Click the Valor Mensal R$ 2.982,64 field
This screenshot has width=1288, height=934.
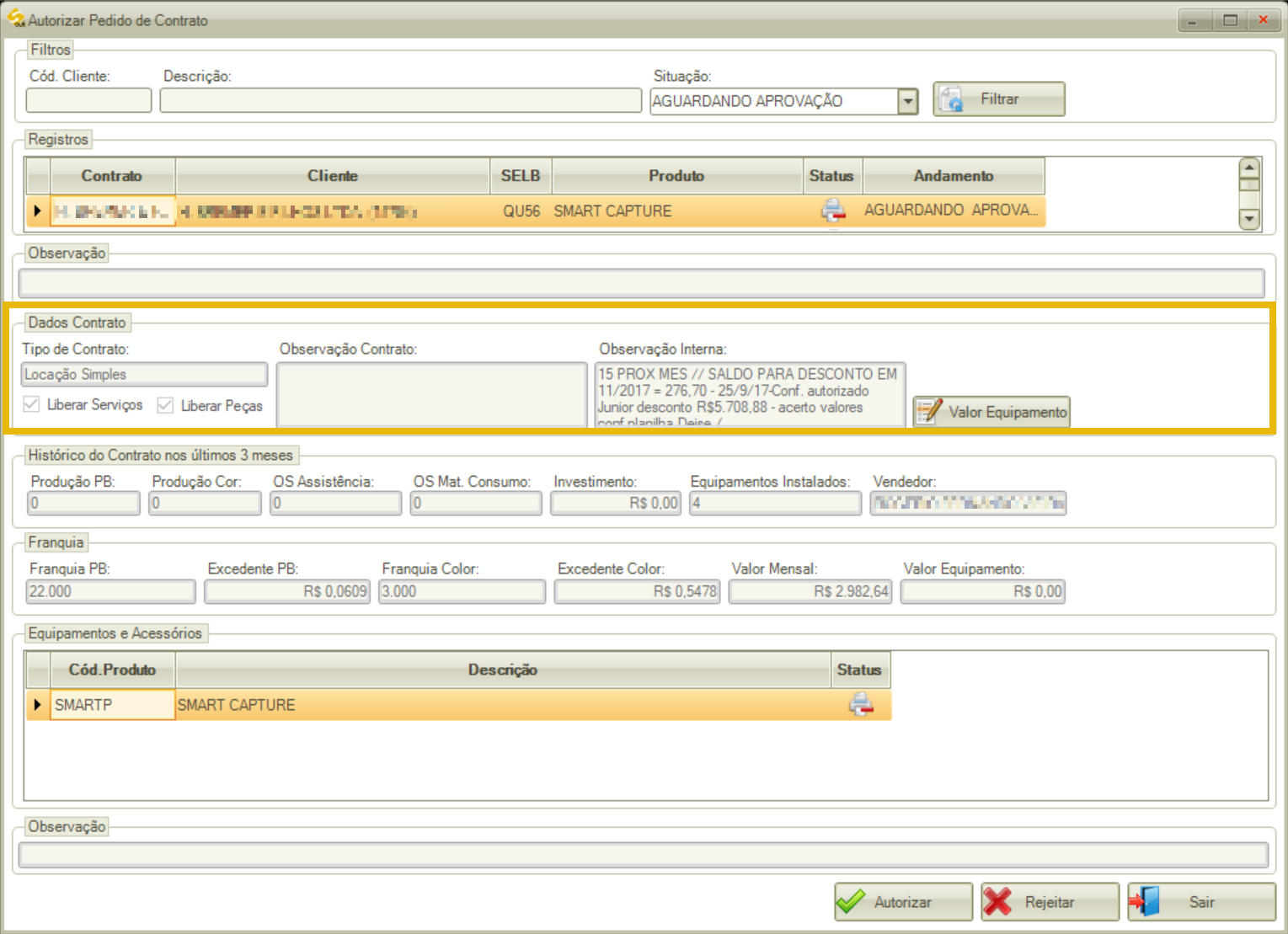pyautogui.click(x=810, y=591)
